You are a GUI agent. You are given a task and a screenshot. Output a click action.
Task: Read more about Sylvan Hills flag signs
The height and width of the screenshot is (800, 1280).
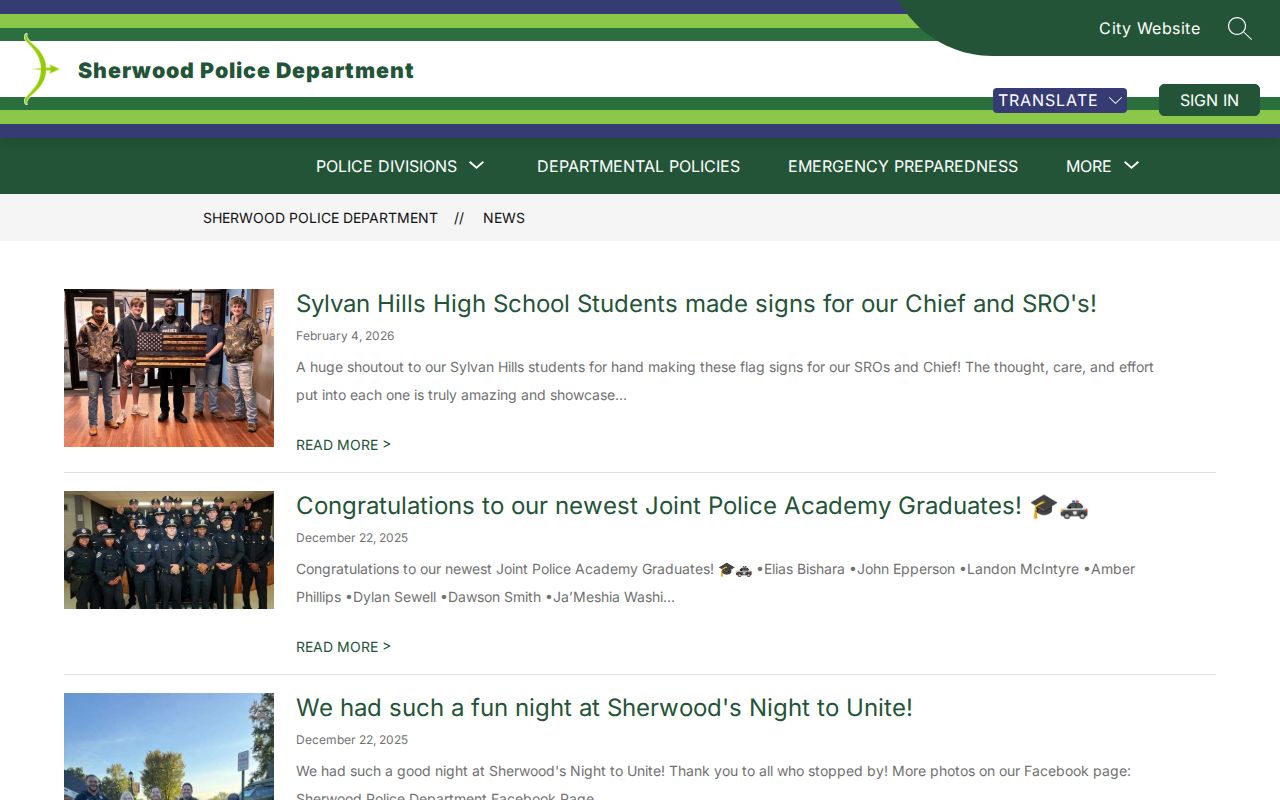click(x=343, y=445)
